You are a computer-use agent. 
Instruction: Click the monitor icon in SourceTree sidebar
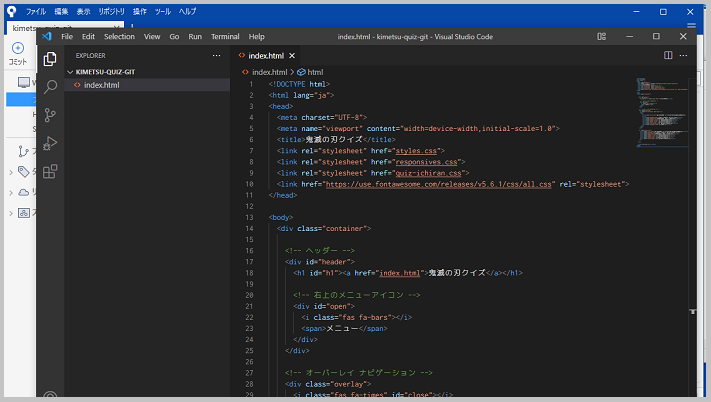tap(24, 82)
